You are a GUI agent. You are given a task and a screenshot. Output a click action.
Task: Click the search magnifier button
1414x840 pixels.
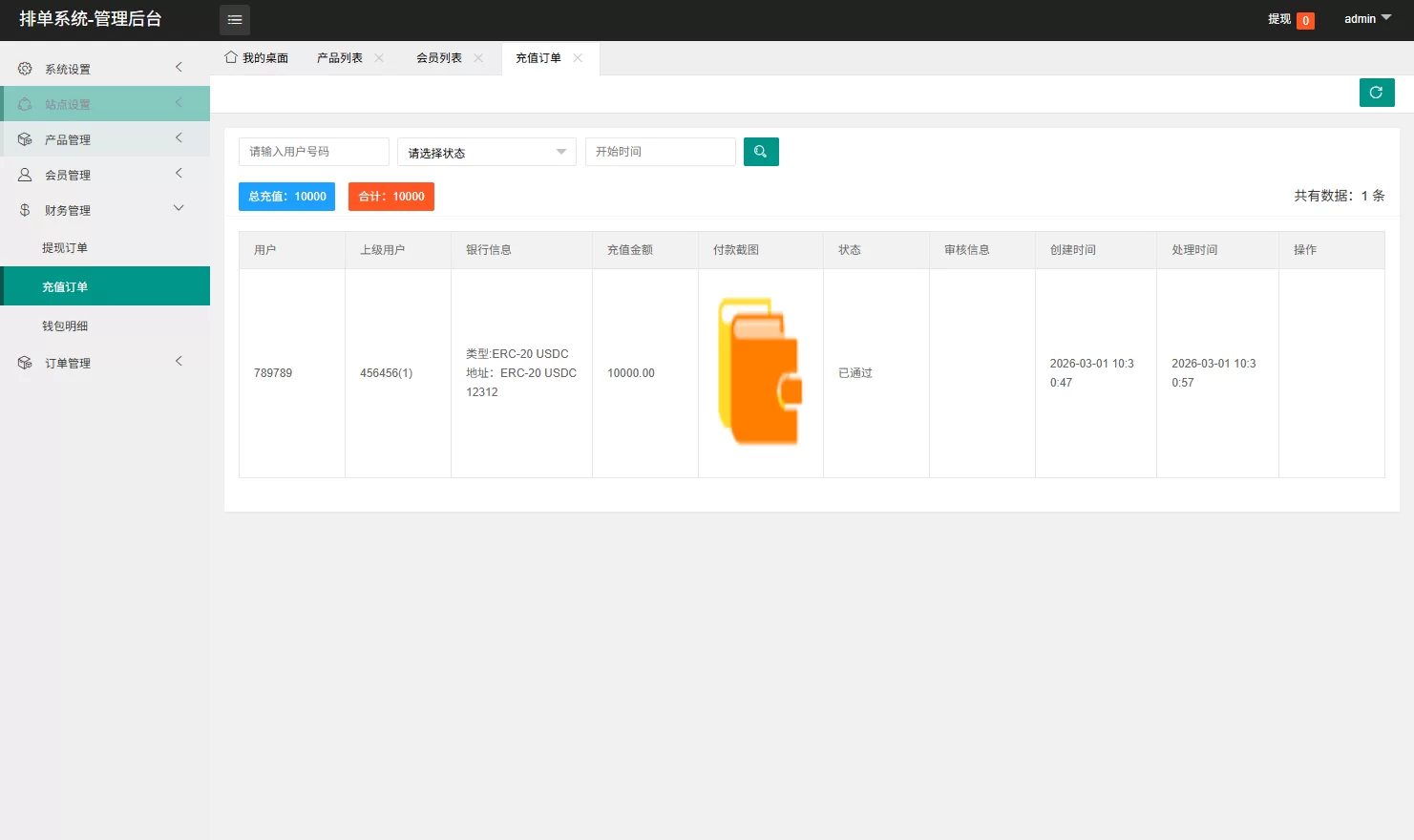click(761, 152)
